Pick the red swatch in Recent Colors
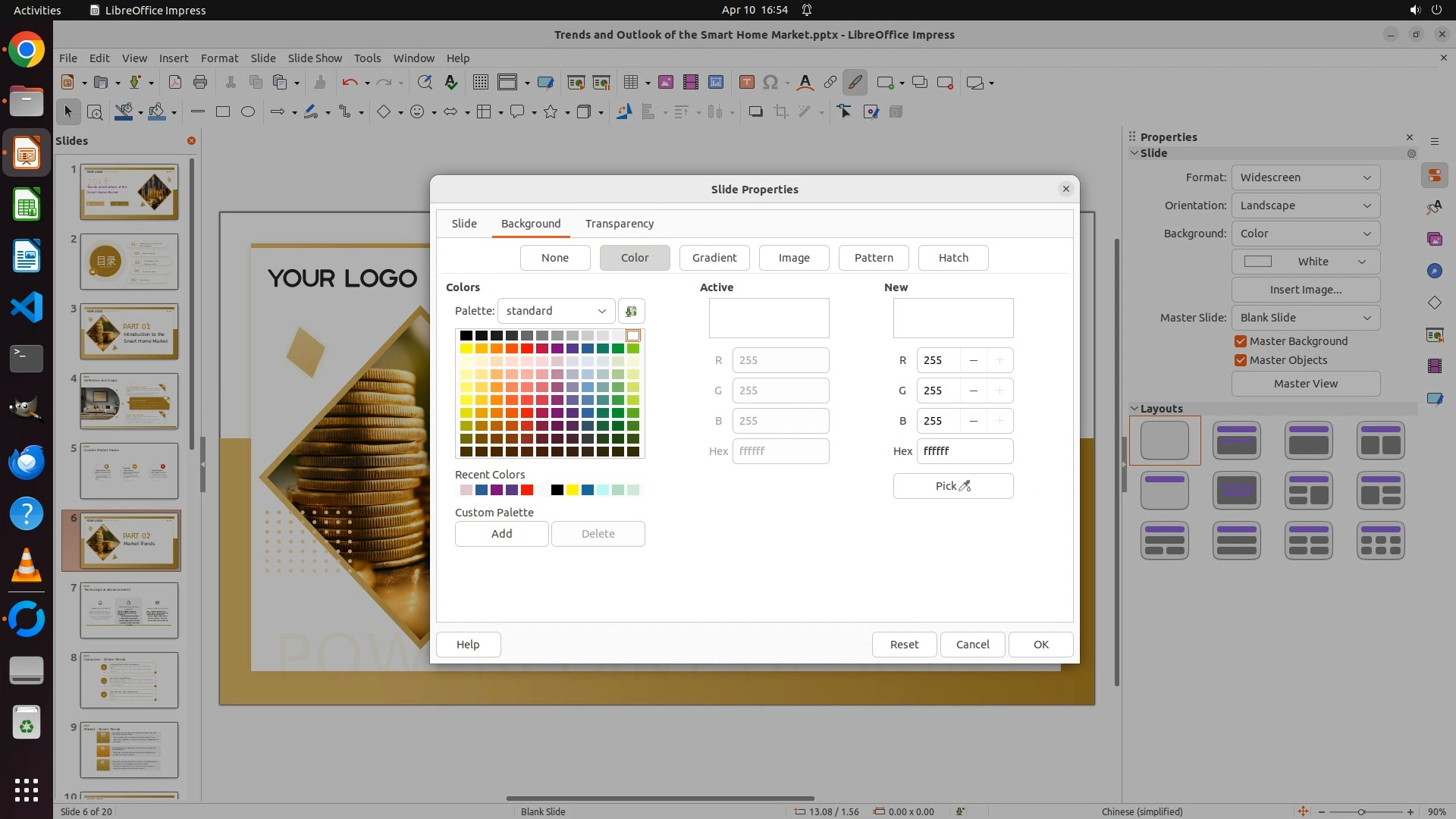Image resolution: width=1456 pixels, height=819 pixels. pos(527,490)
